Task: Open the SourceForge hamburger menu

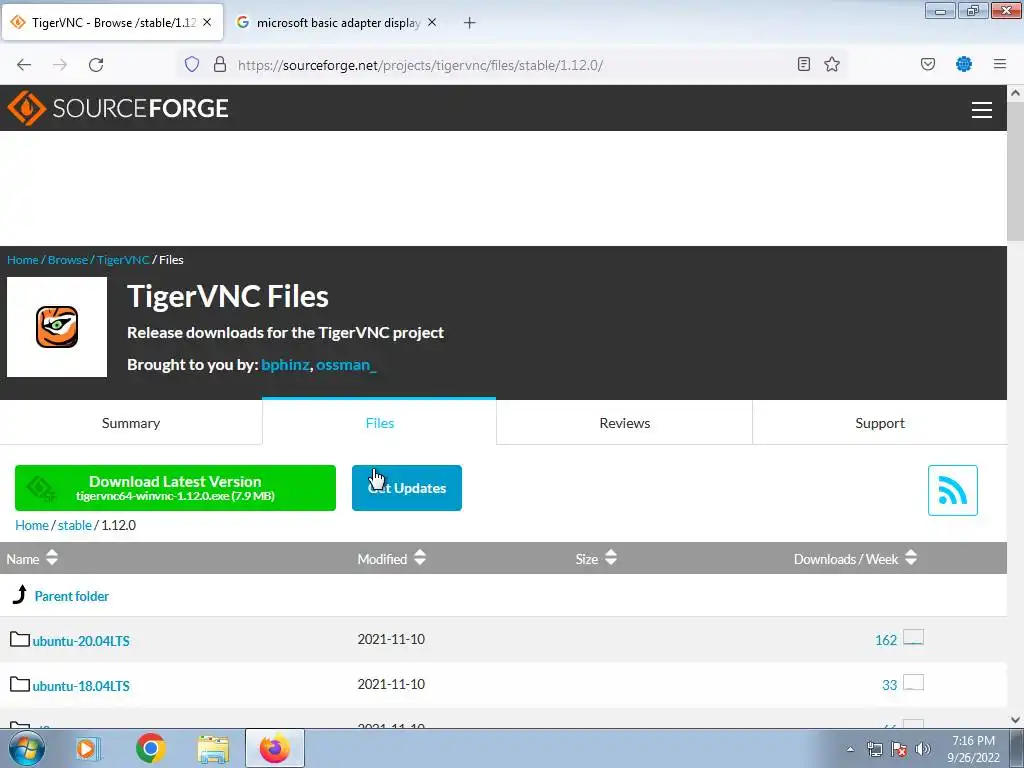Action: tap(982, 110)
